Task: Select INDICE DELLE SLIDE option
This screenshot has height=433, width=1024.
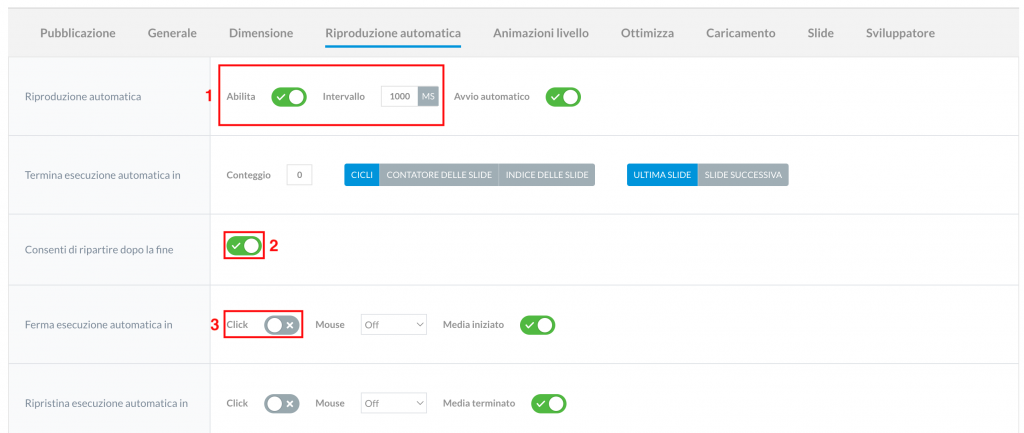Action: tap(547, 175)
